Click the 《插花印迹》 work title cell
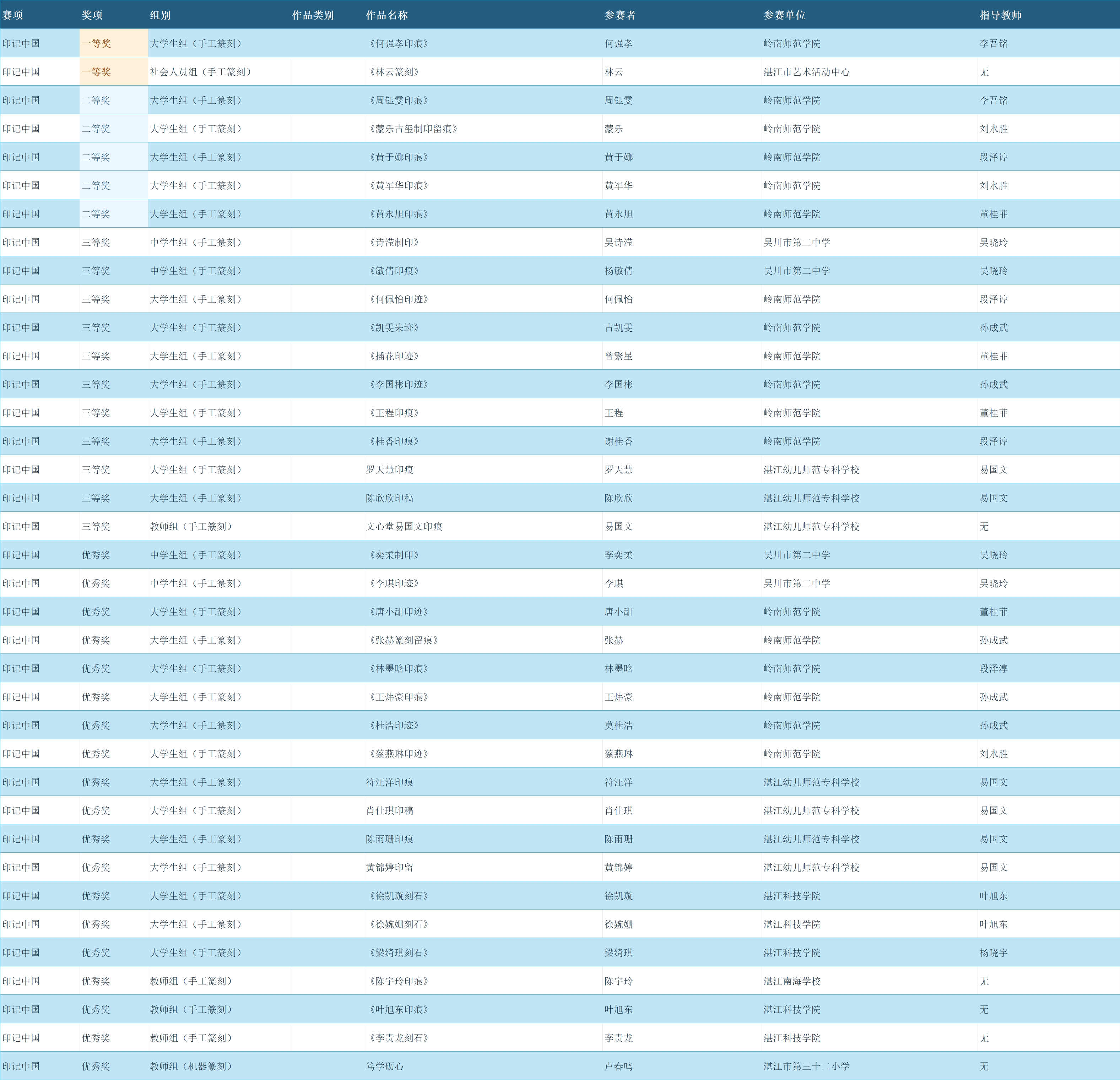1120x1080 pixels. click(x=483, y=356)
